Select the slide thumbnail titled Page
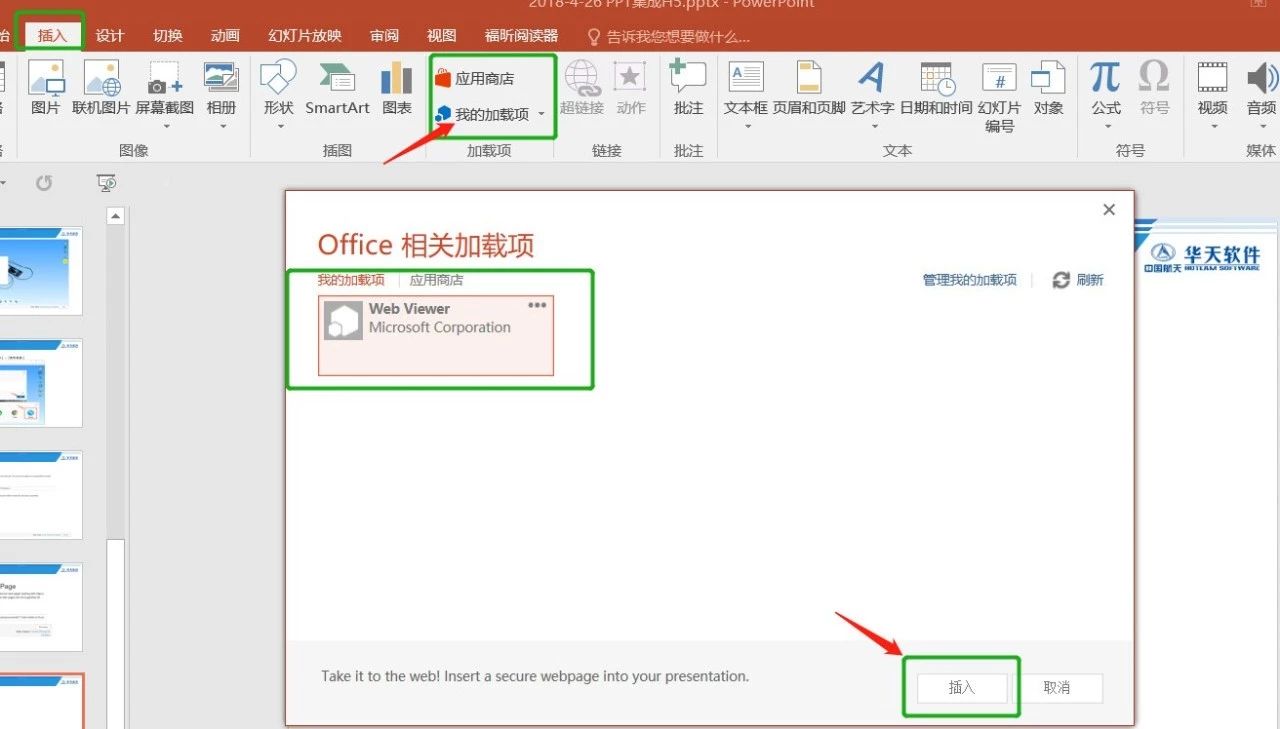The width and height of the screenshot is (1280, 729). (x=41, y=608)
